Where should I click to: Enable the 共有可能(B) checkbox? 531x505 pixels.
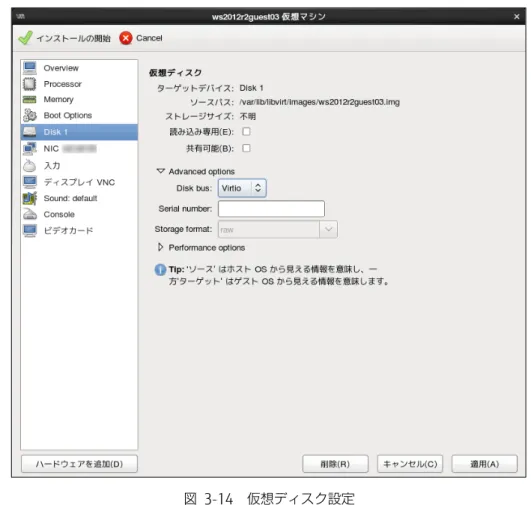[x=246, y=148]
